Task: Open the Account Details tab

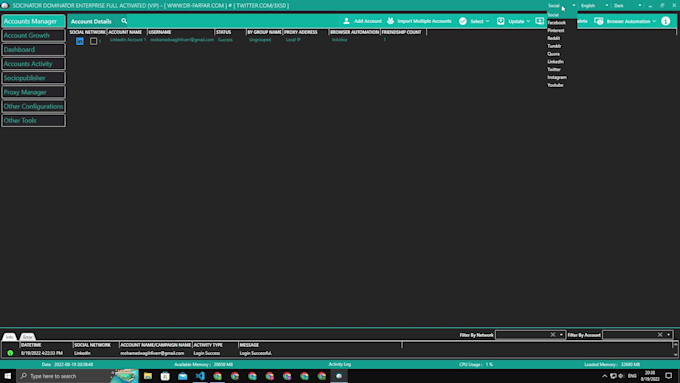Action: 91,21
